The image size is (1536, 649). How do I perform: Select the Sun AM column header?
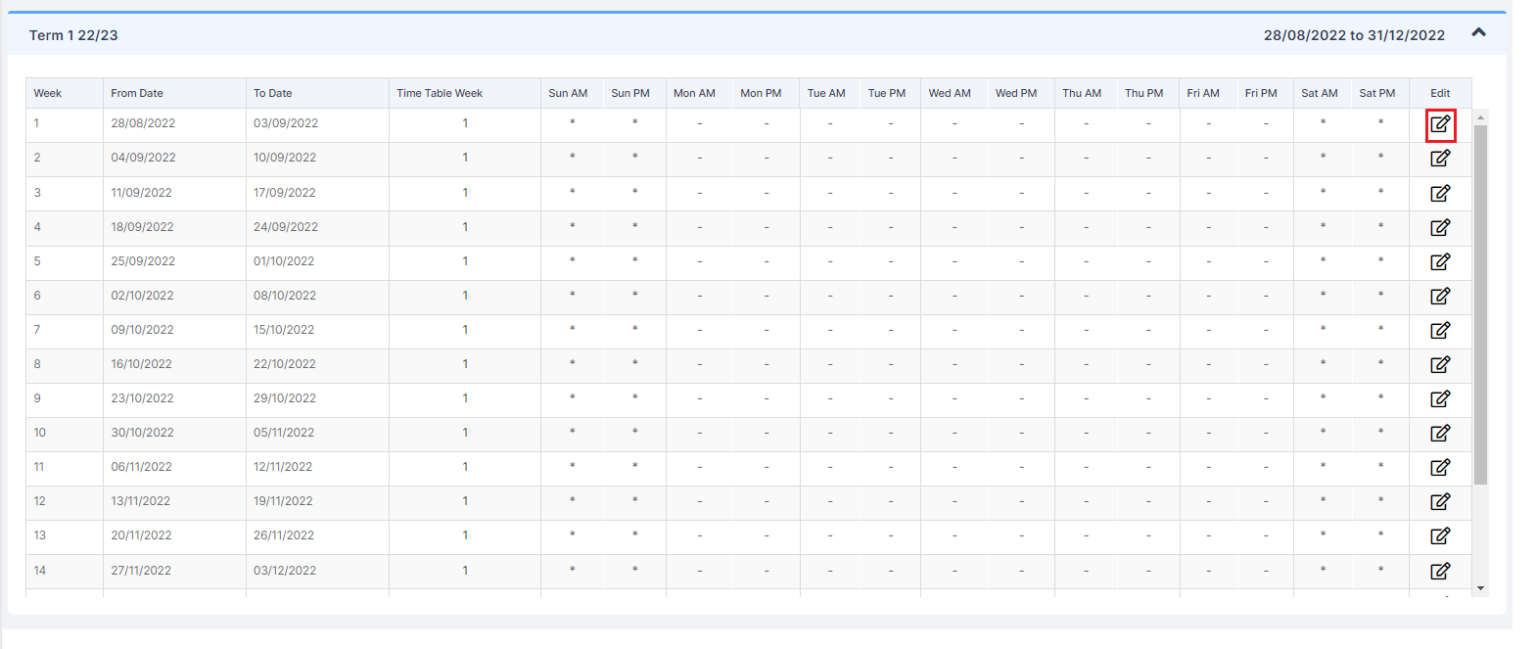pos(568,93)
